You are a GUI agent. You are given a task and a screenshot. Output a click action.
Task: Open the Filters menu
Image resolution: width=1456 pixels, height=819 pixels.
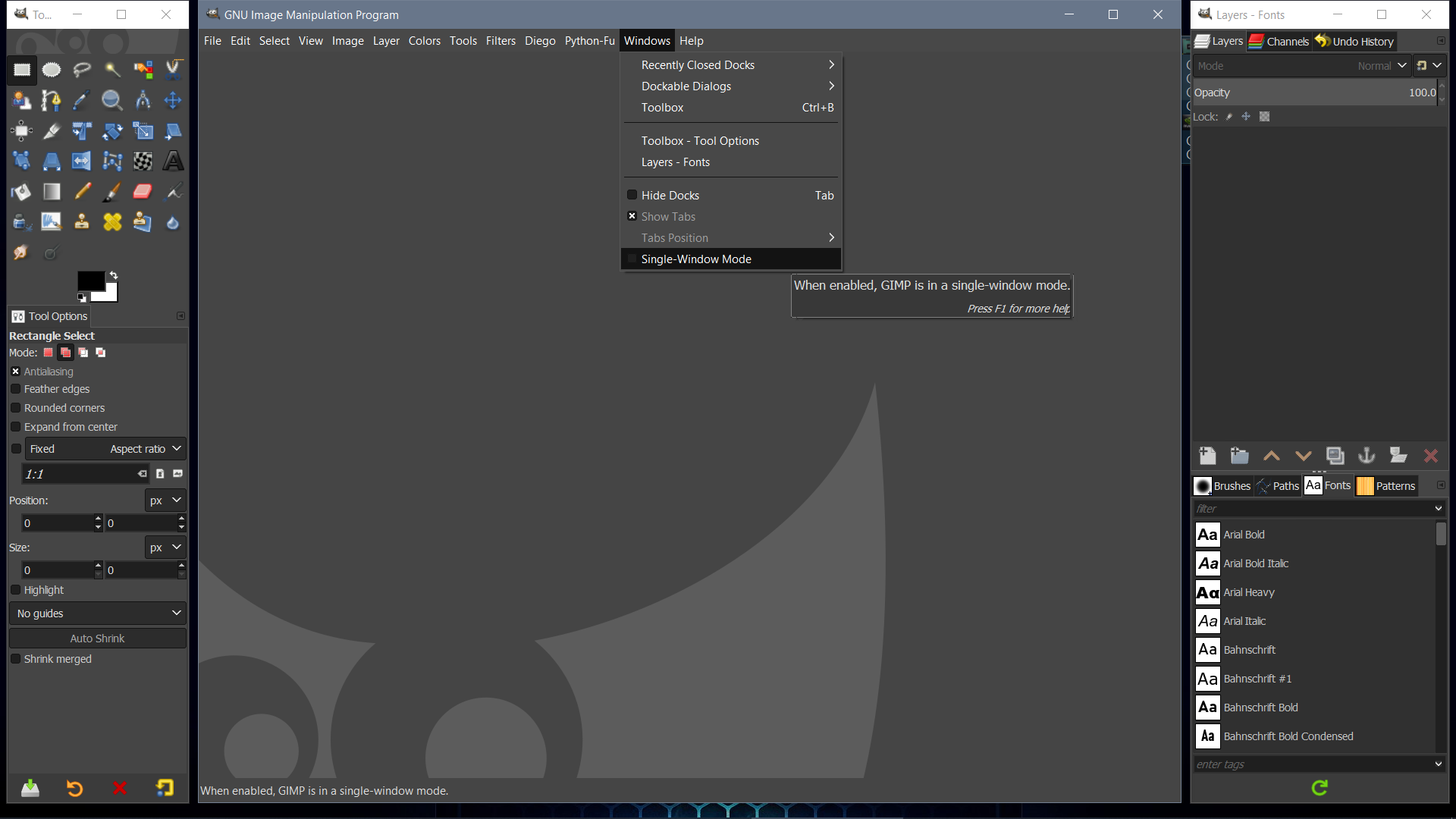tap(500, 41)
